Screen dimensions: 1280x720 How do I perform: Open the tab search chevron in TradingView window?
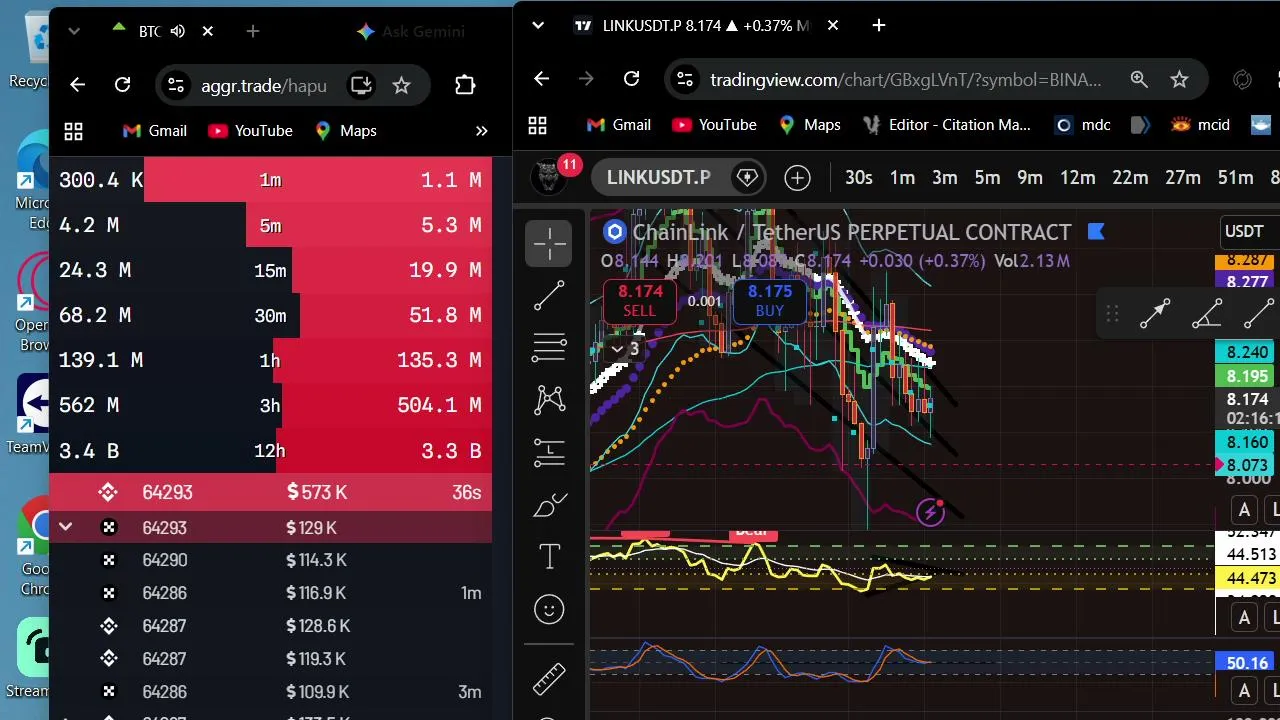pyautogui.click(x=538, y=25)
